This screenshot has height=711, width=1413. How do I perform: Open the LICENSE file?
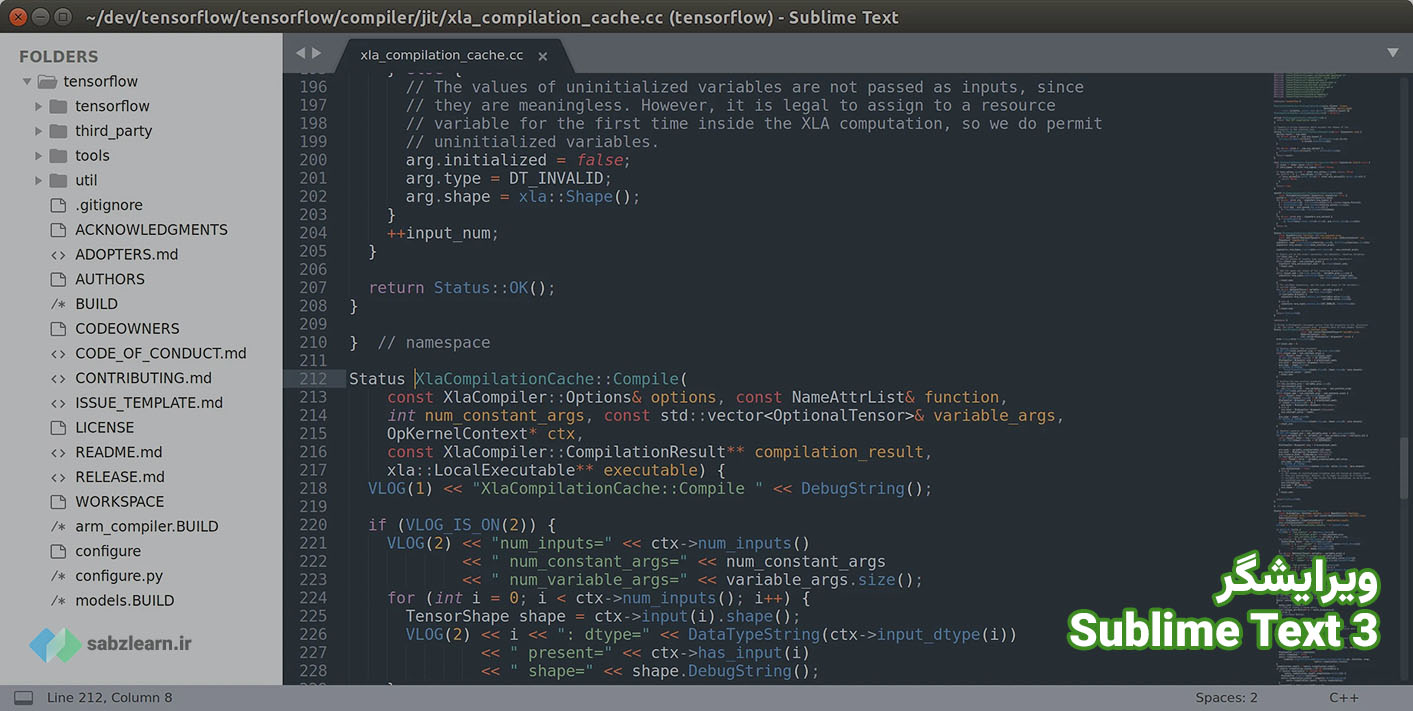point(104,428)
